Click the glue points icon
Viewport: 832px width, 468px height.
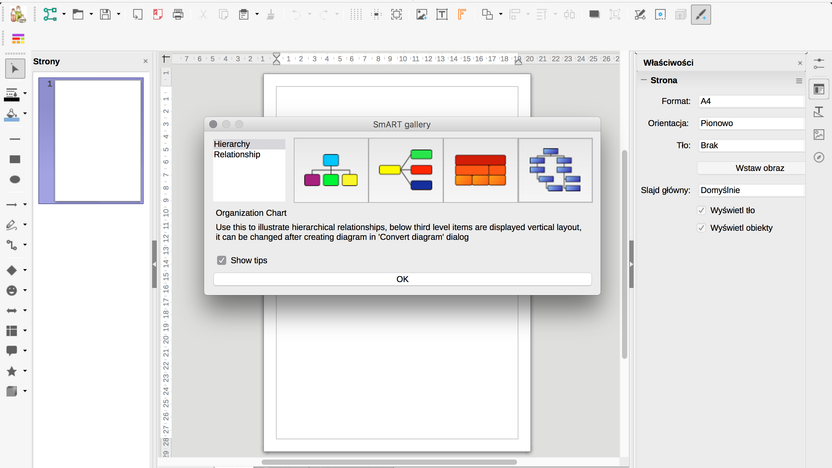660,14
